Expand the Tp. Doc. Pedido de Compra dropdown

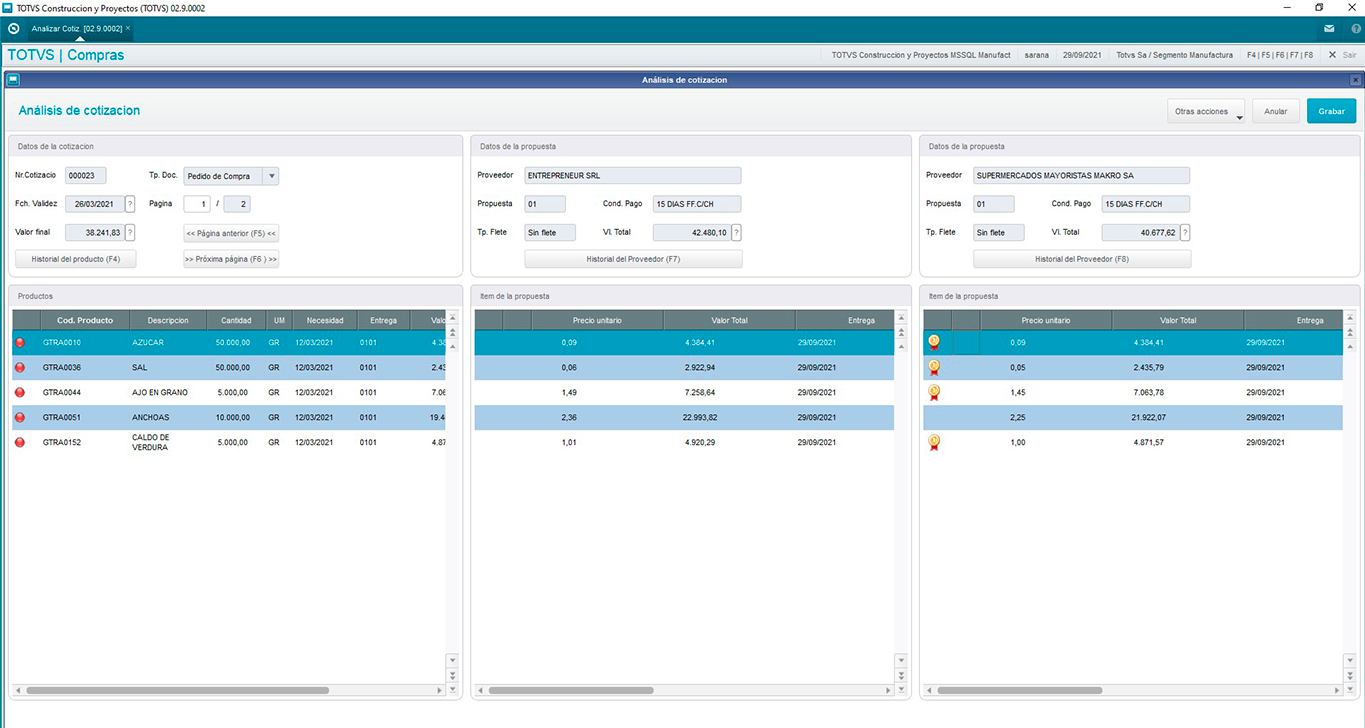pyautogui.click(x=271, y=176)
